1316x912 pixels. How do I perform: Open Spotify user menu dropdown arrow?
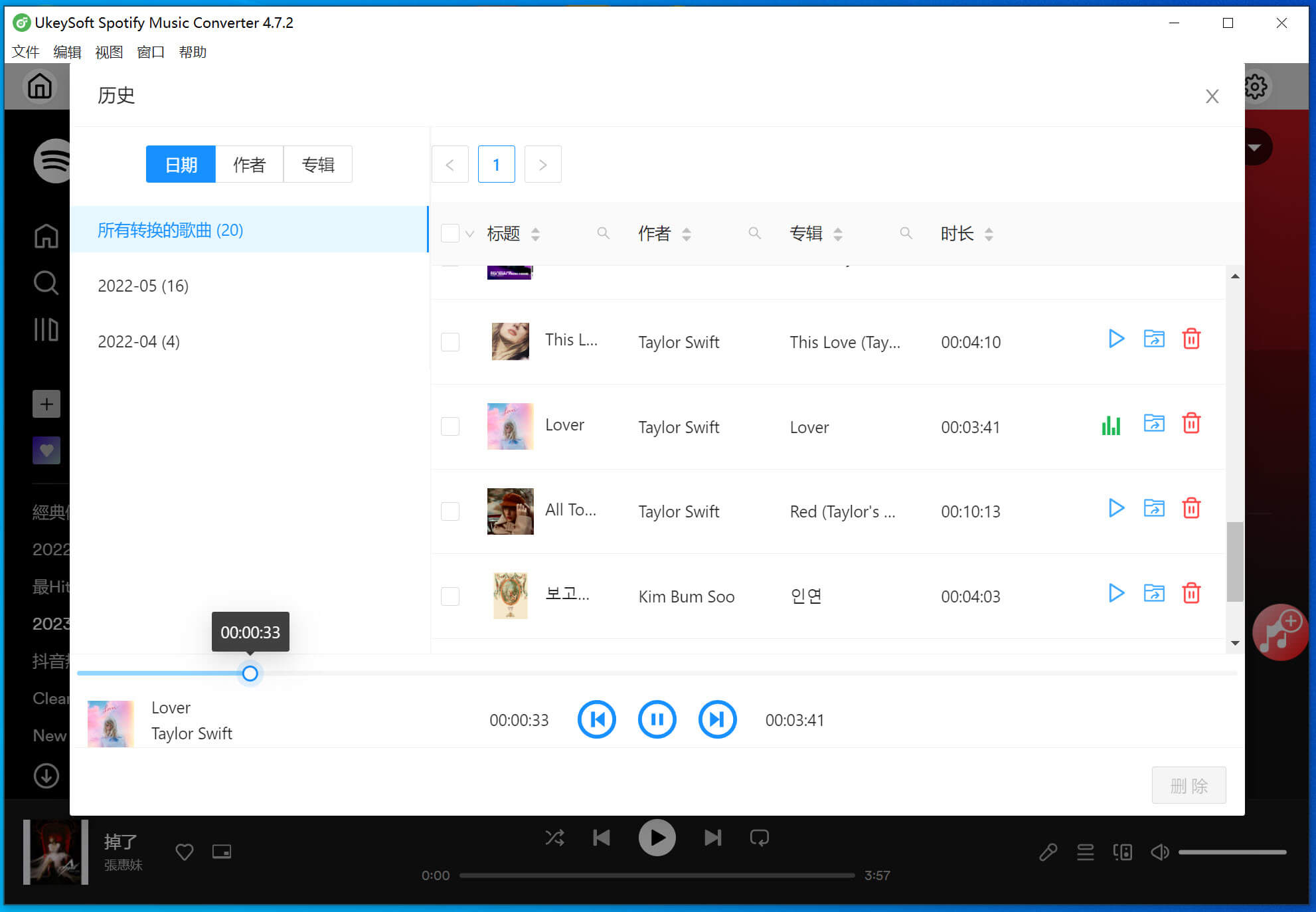coord(1254,147)
